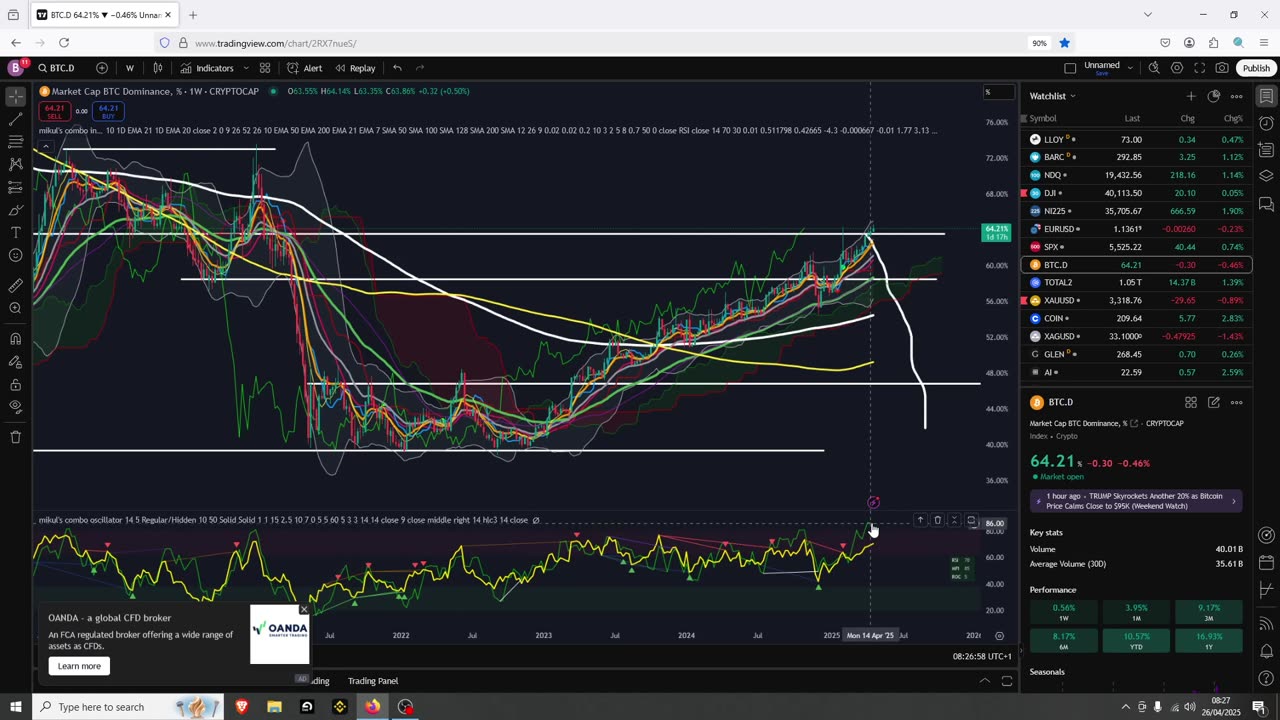Activate the zoom in tool
The image size is (1280, 720).
click(x=16, y=308)
